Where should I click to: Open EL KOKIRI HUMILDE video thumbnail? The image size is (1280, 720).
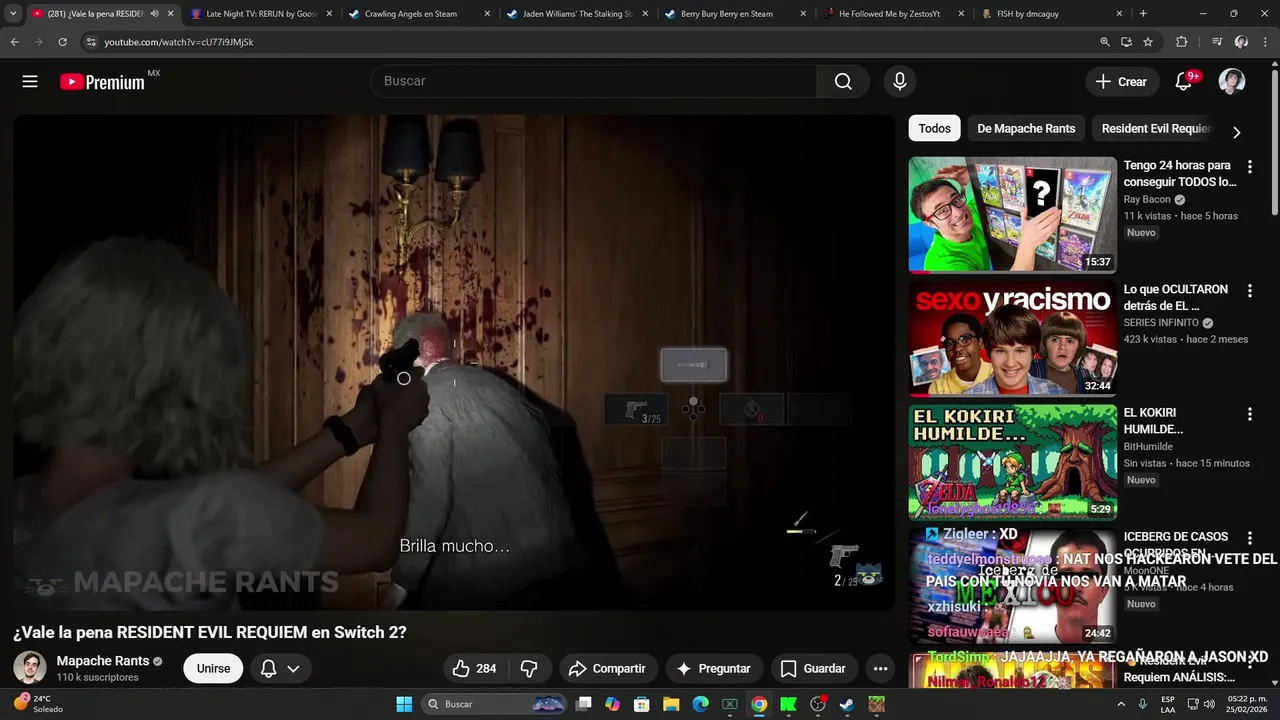[x=1012, y=462]
